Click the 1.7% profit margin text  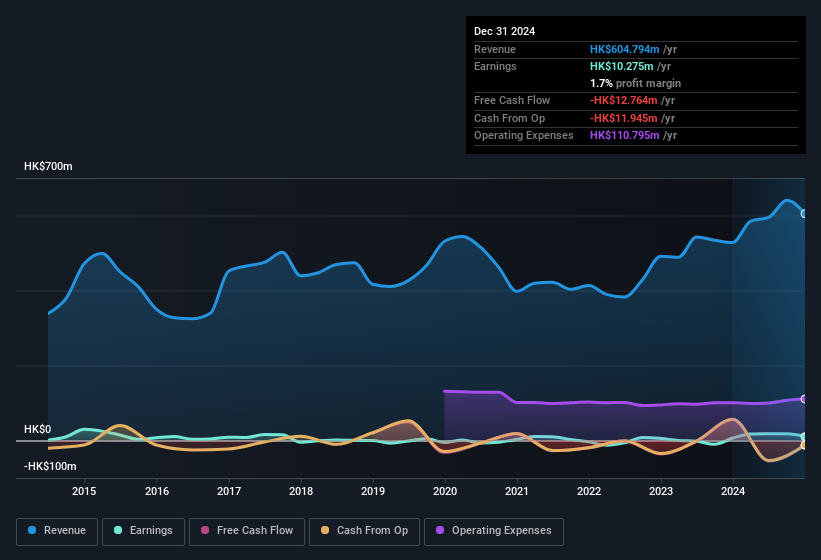pyautogui.click(x=635, y=83)
